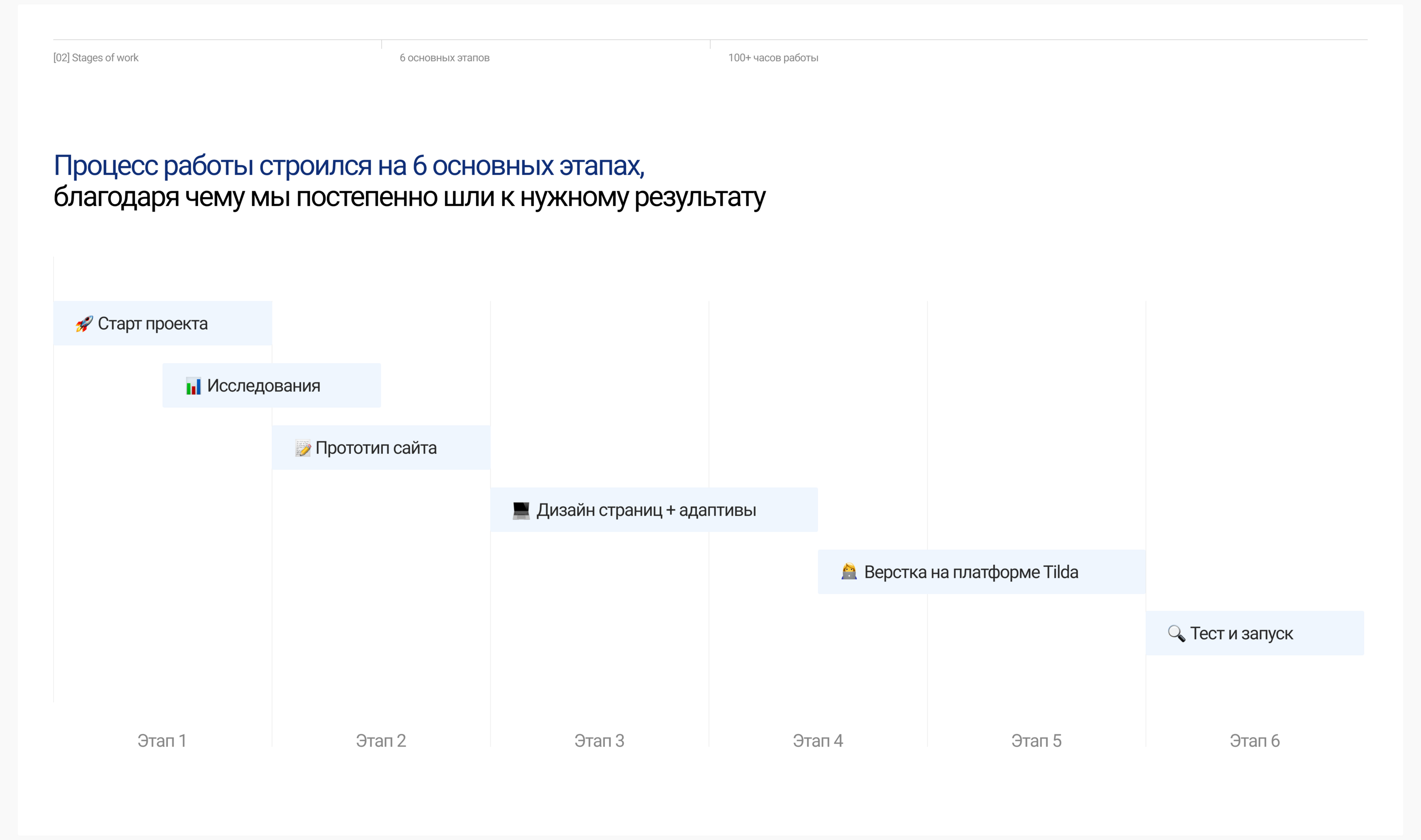Viewport: 1421px width, 840px height.
Task: Click the Тест и запуск text
Action: tap(1241, 634)
